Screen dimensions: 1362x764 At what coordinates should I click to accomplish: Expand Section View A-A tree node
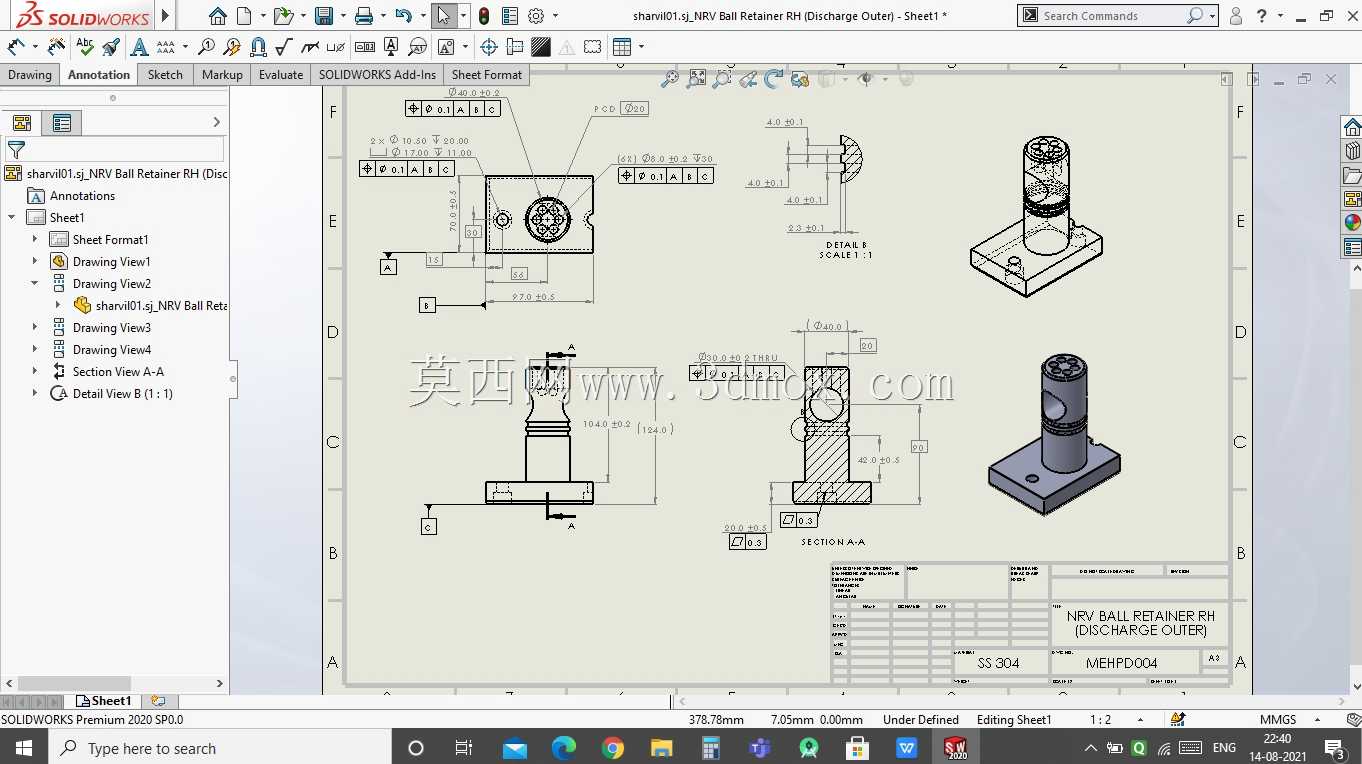35,371
